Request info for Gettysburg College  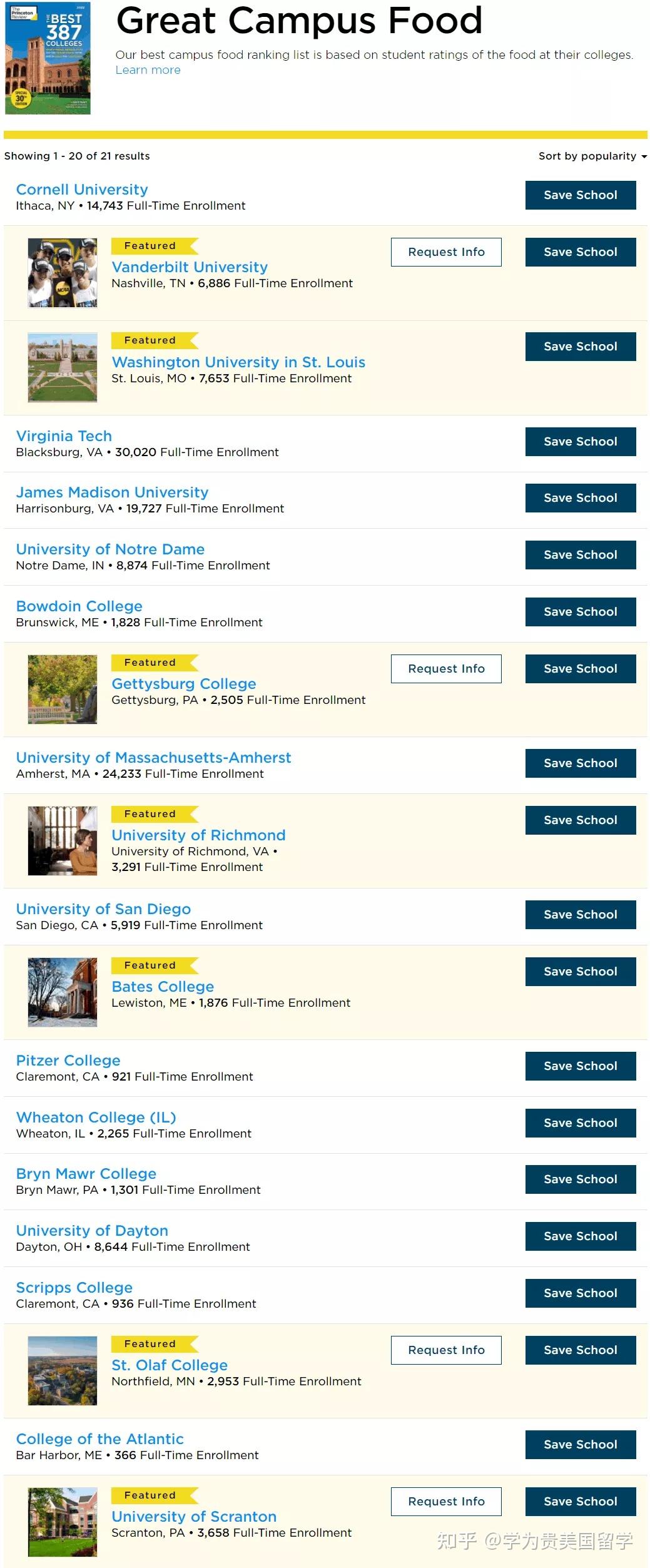(x=446, y=669)
